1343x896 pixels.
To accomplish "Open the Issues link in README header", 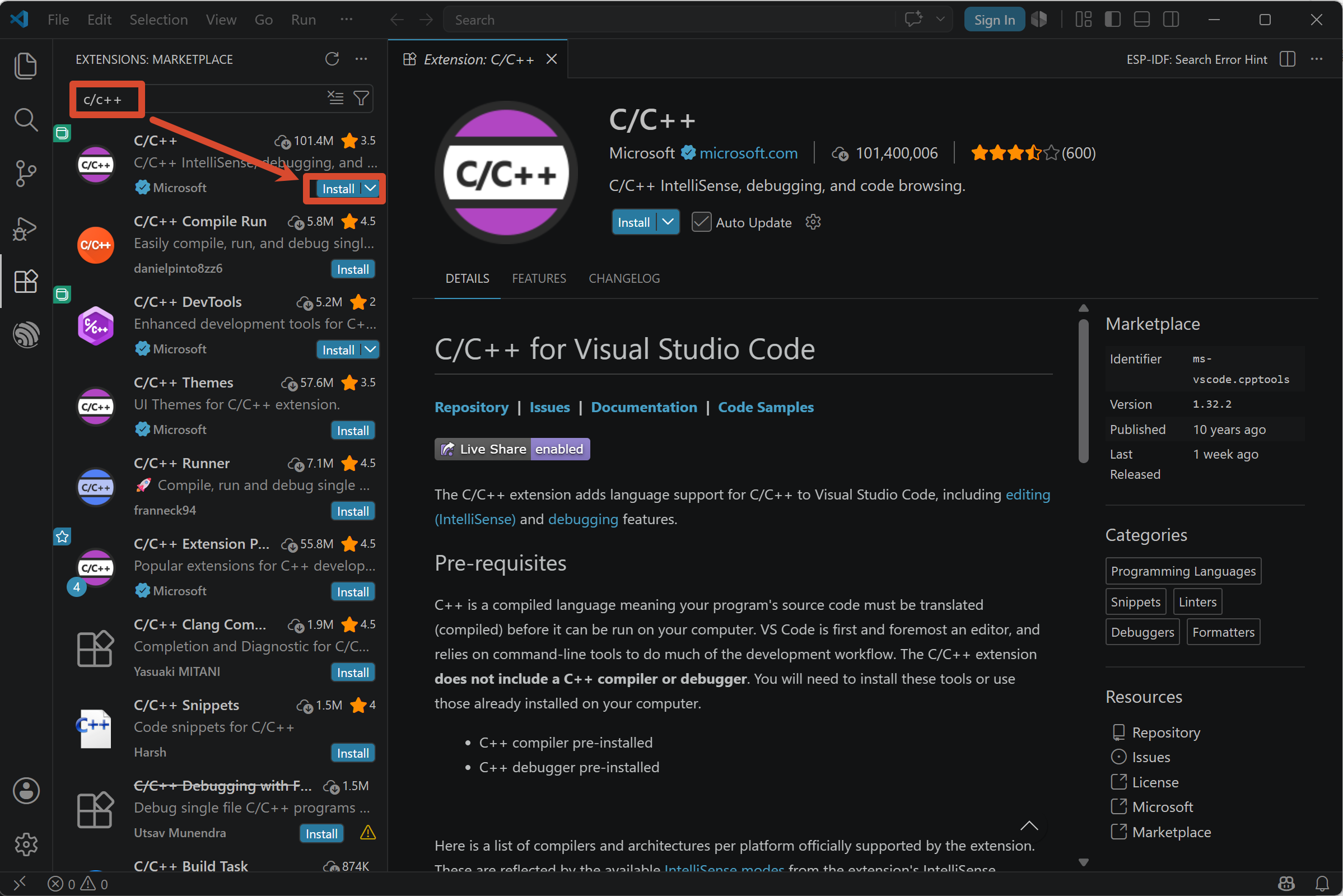I will [x=550, y=407].
